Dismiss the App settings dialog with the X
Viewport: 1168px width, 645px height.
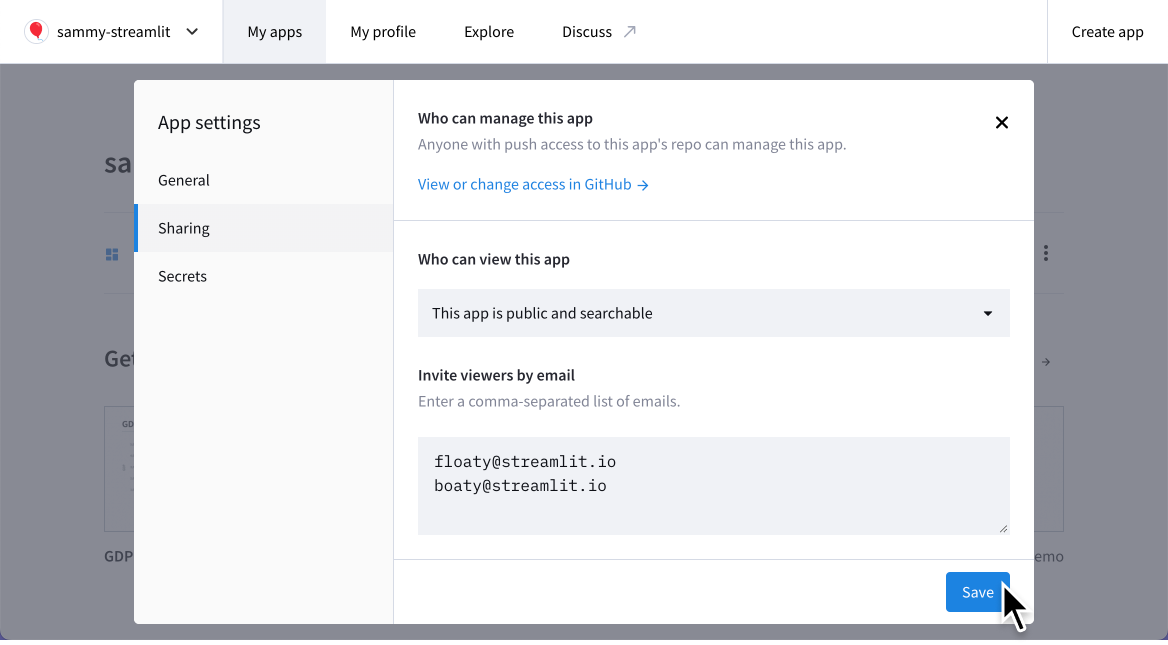pyautogui.click(x=1001, y=122)
